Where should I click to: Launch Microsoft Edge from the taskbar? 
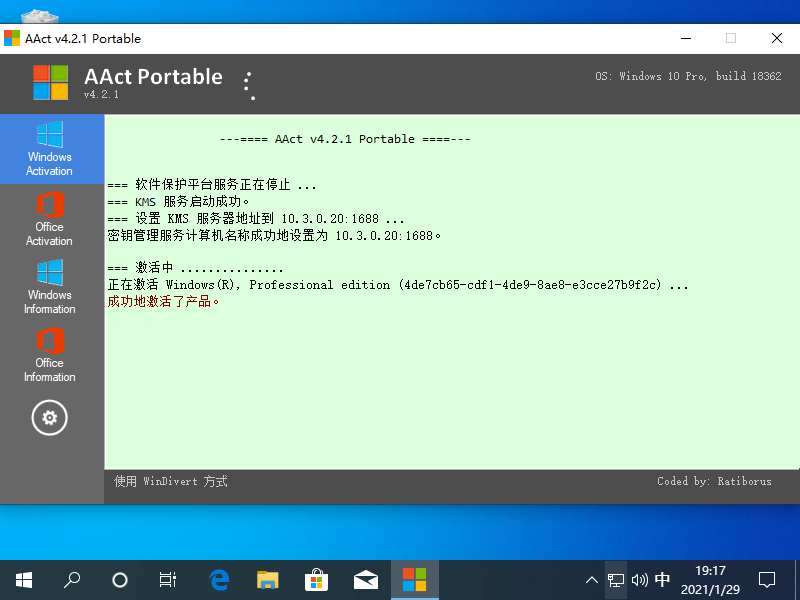pos(219,579)
